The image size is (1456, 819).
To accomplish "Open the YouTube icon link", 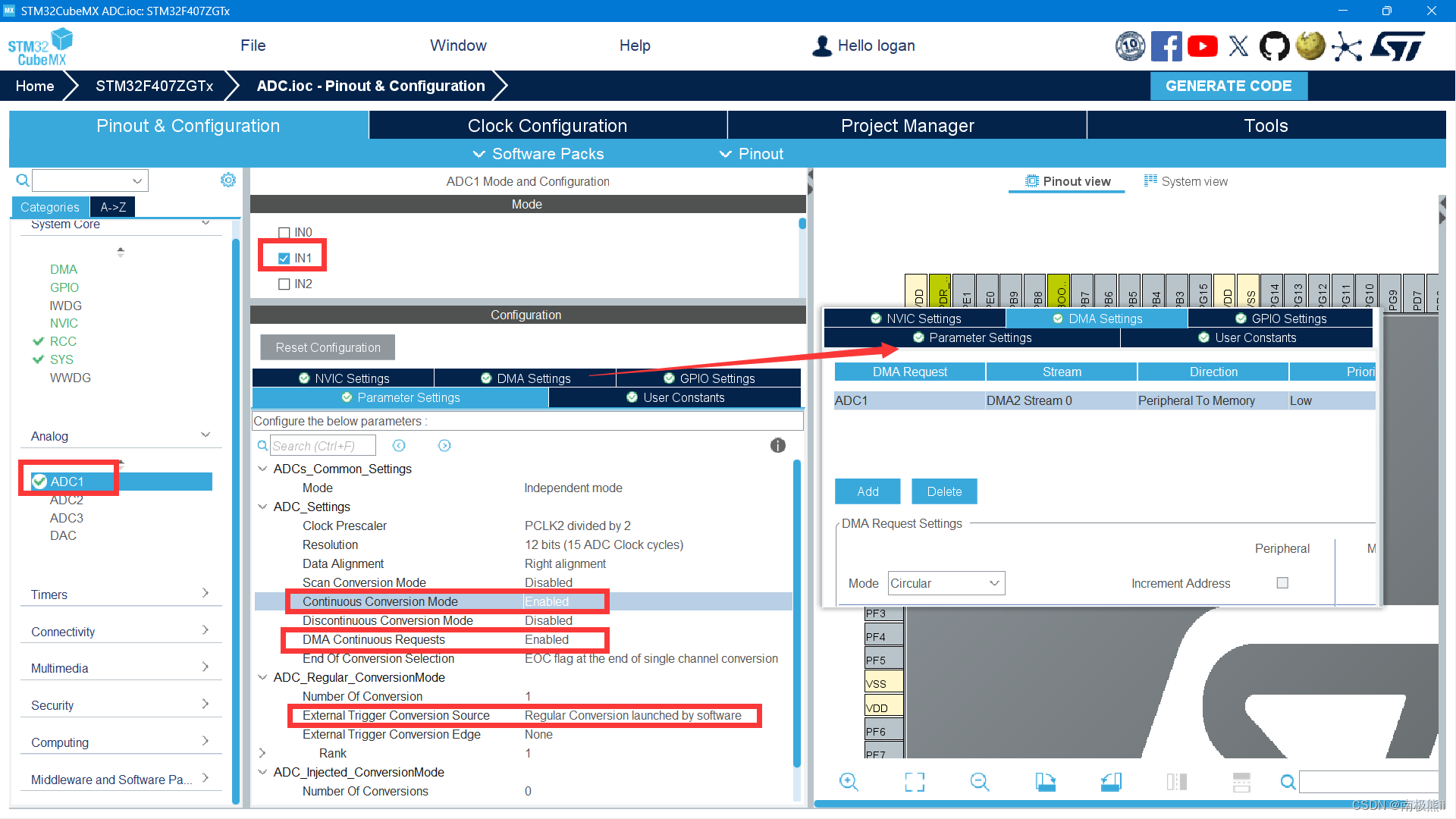I will (x=1202, y=46).
